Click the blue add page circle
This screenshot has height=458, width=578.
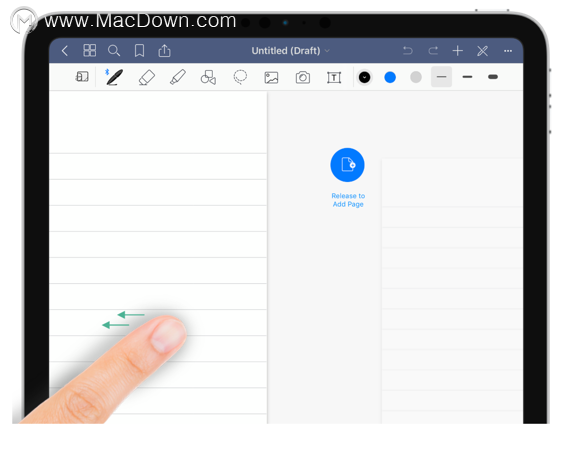tap(347, 165)
